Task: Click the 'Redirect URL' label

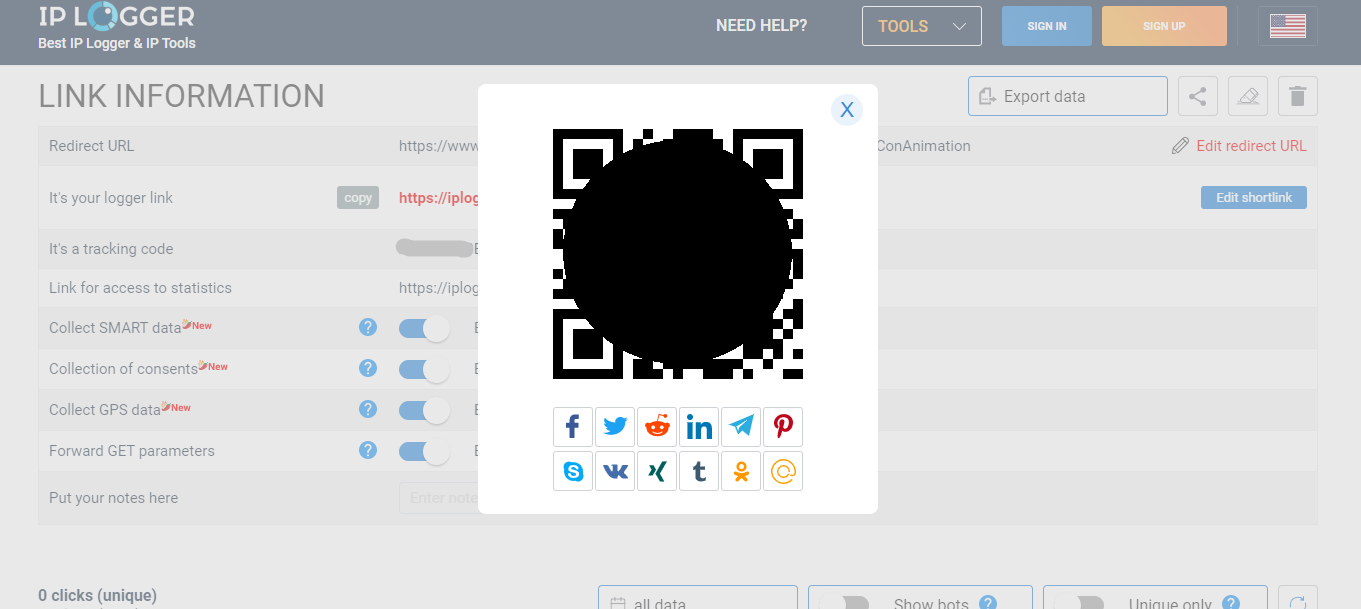Action: 91,146
